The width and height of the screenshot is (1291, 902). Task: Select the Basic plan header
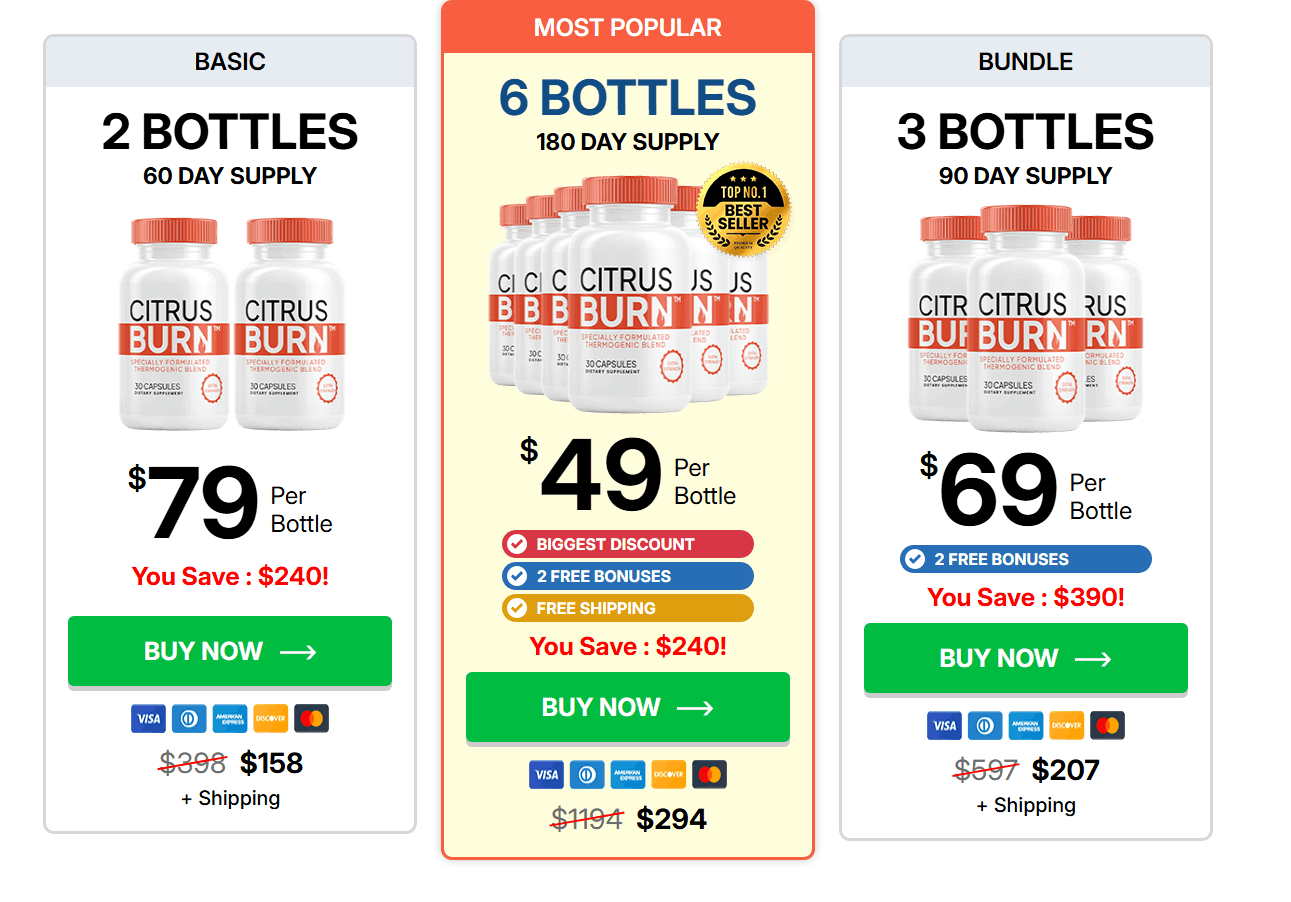click(x=230, y=62)
